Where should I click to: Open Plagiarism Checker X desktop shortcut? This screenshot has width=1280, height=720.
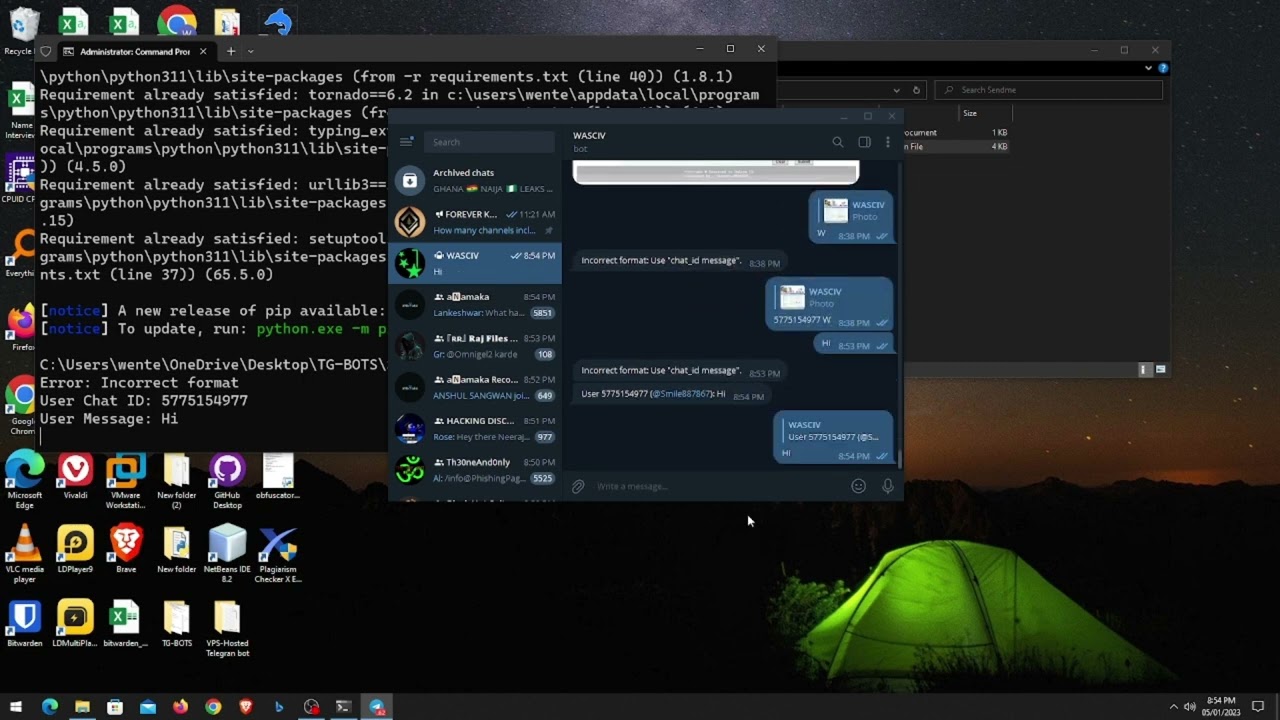point(278,553)
